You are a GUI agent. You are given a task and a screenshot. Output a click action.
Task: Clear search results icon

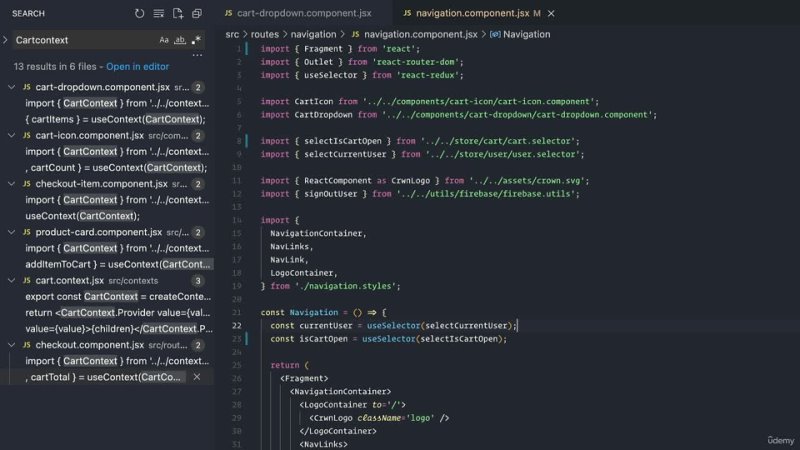coord(159,14)
